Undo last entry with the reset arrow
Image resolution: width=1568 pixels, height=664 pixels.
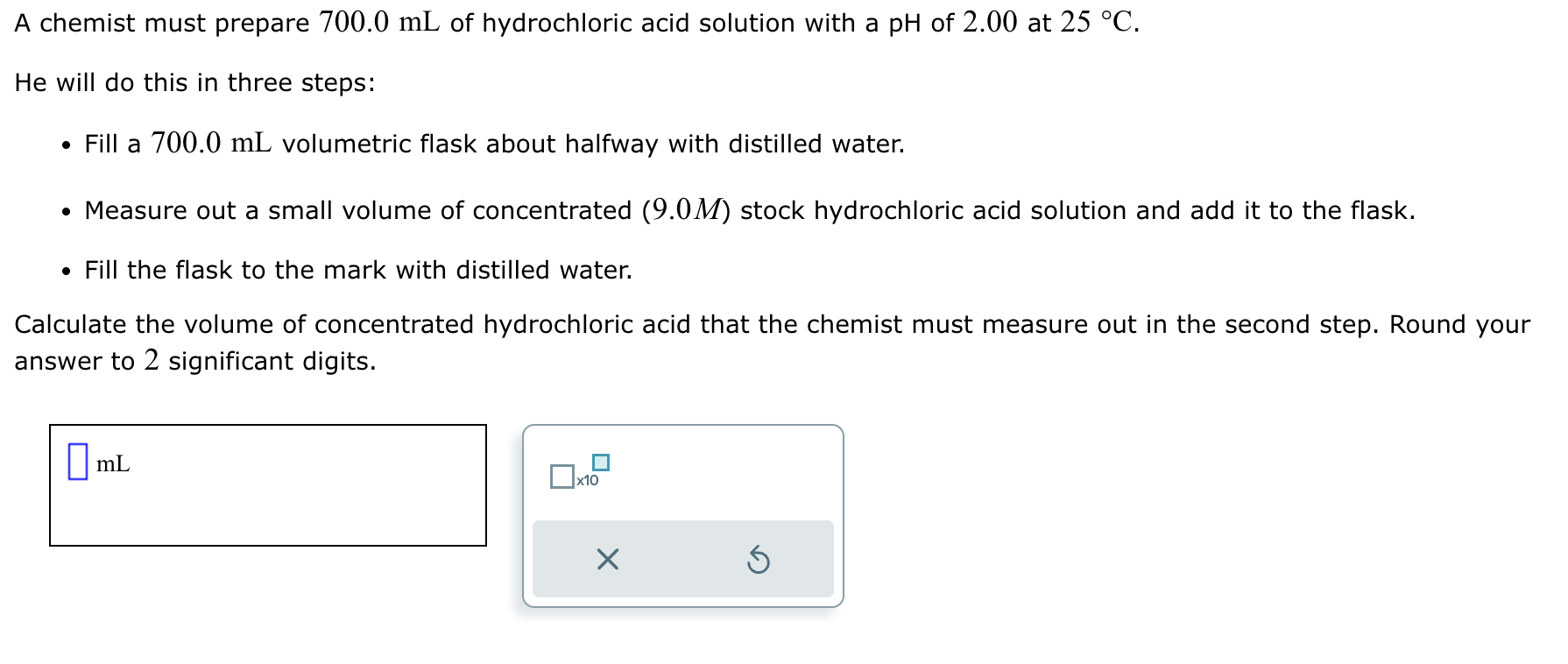(757, 561)
